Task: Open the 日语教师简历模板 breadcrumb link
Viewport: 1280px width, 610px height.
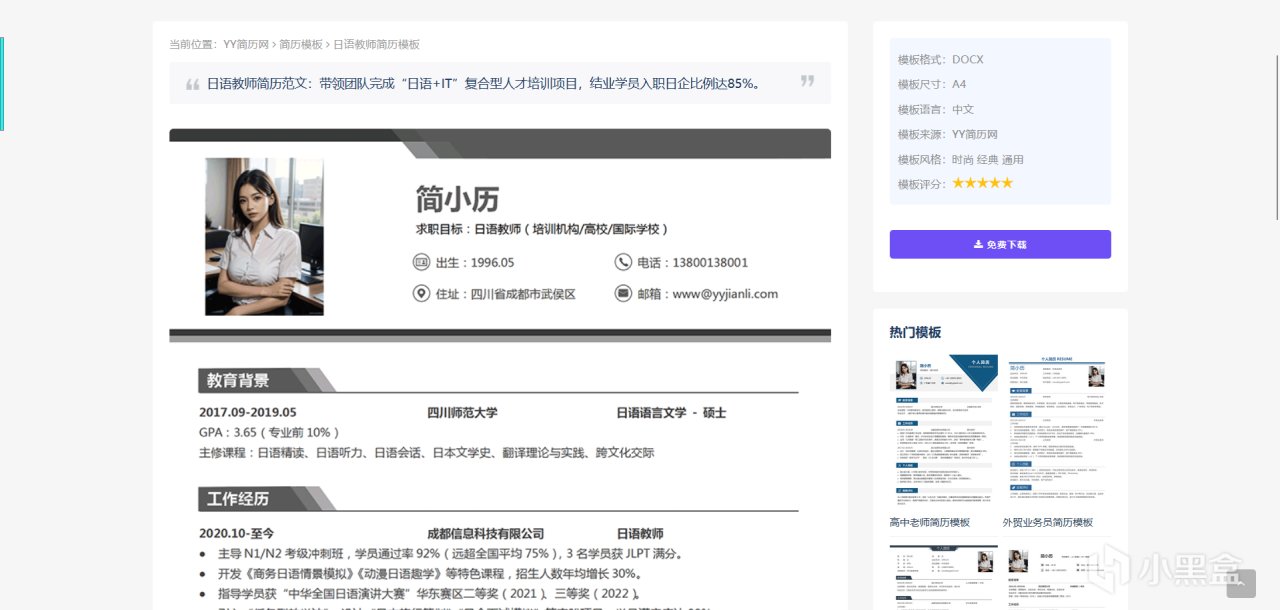Action: (376, 44)
